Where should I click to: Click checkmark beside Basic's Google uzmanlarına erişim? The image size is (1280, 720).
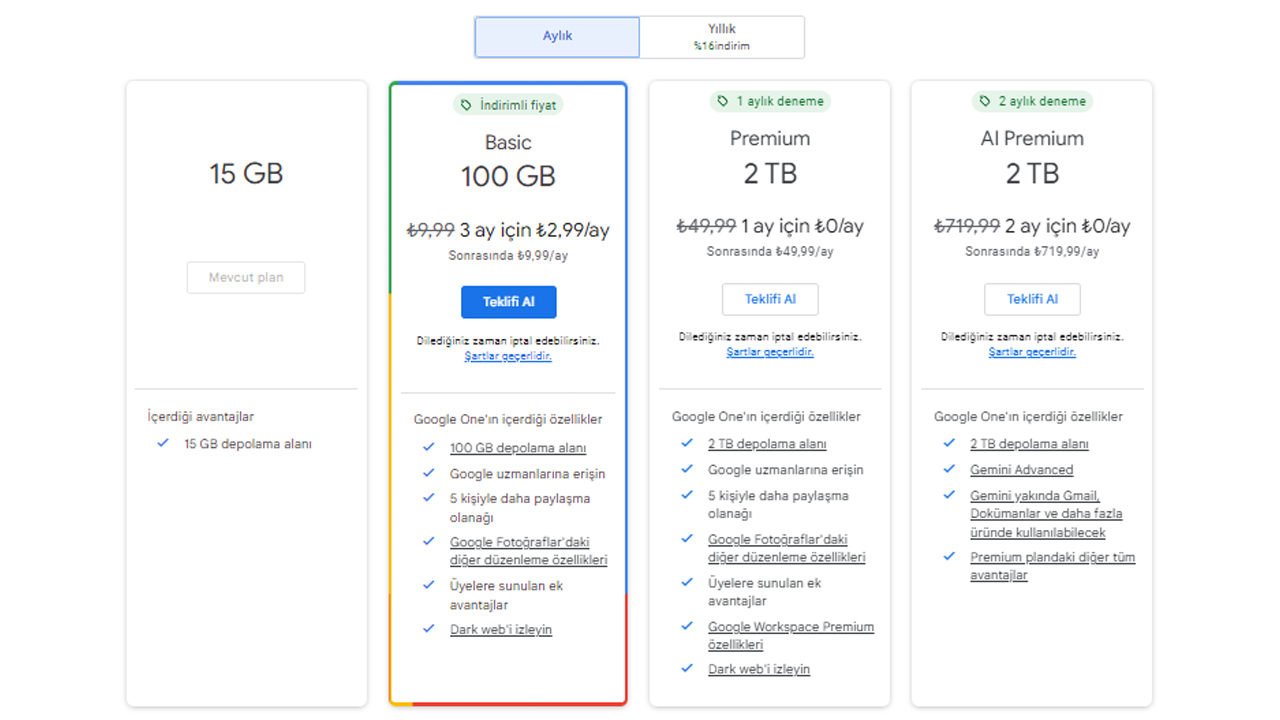pos(429,473)
